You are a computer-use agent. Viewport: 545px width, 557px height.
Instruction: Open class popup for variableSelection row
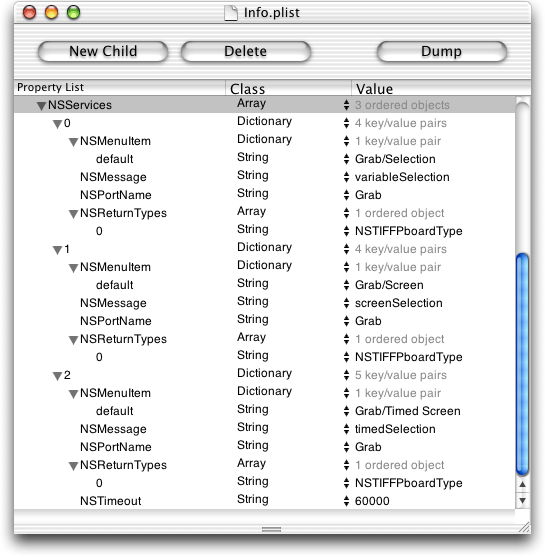point(346,177)
